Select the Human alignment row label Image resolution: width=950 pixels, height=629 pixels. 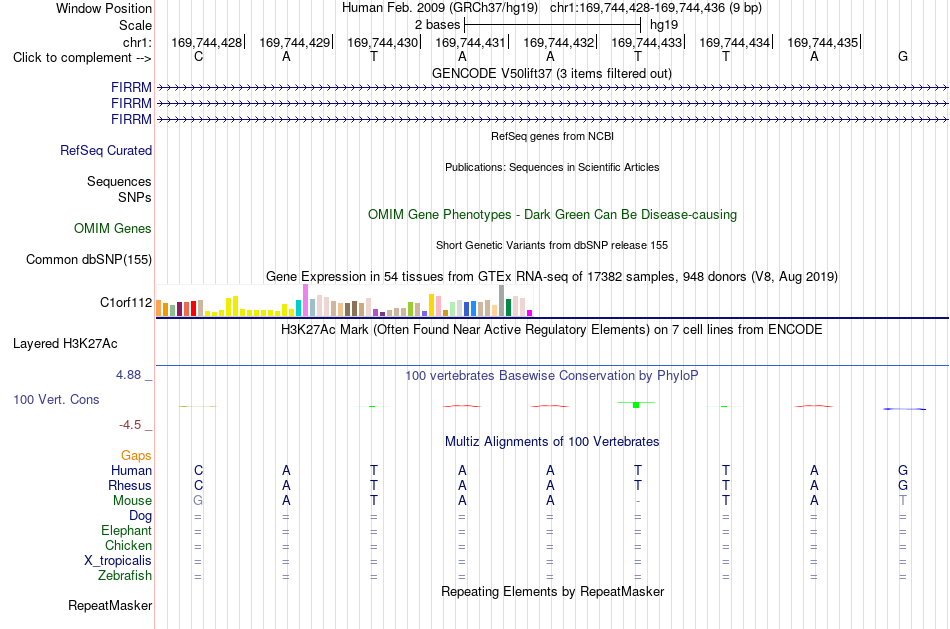click(131, 471)
